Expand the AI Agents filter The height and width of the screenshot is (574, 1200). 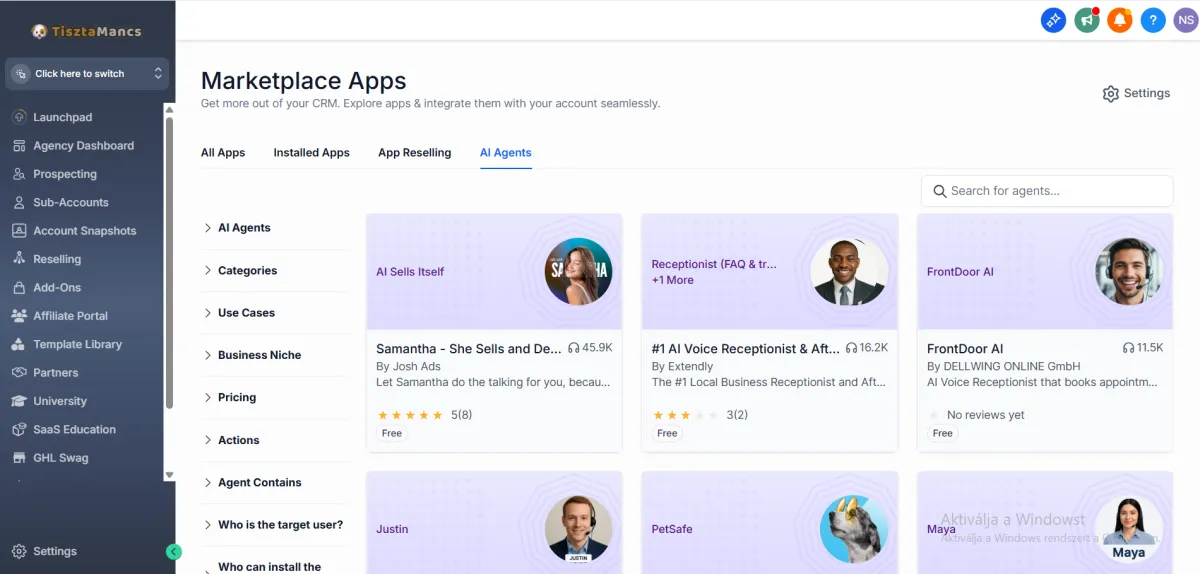click(x=275, y=228)
